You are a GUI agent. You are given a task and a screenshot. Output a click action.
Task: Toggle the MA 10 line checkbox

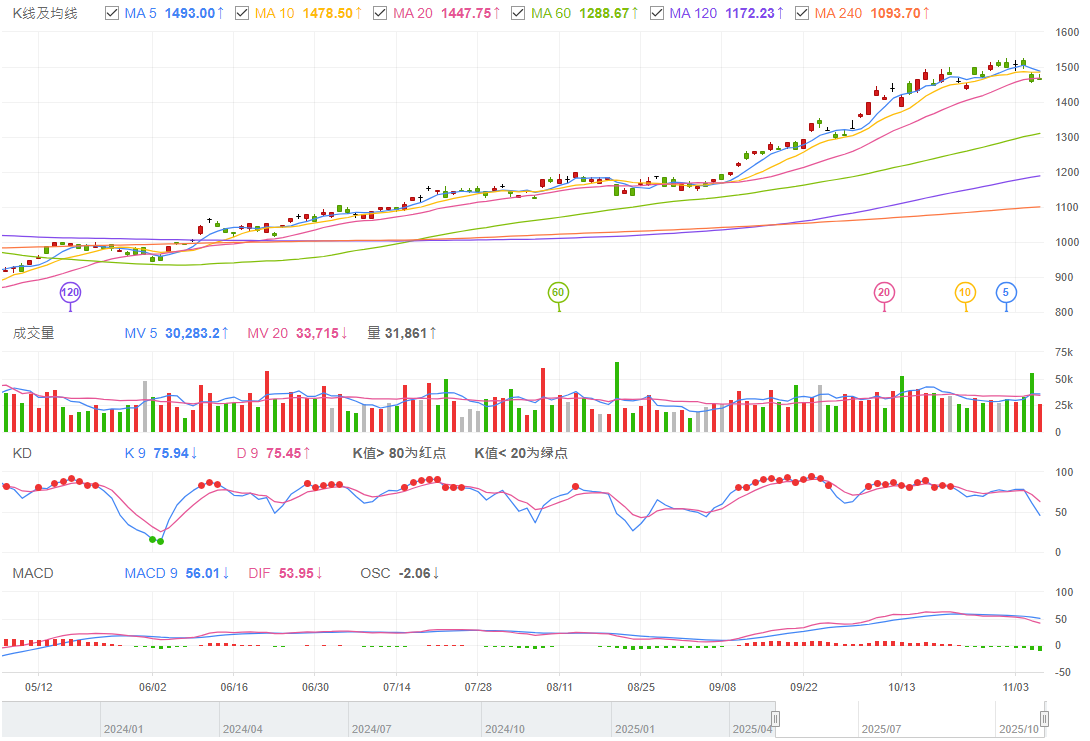[x=241, y=13]
